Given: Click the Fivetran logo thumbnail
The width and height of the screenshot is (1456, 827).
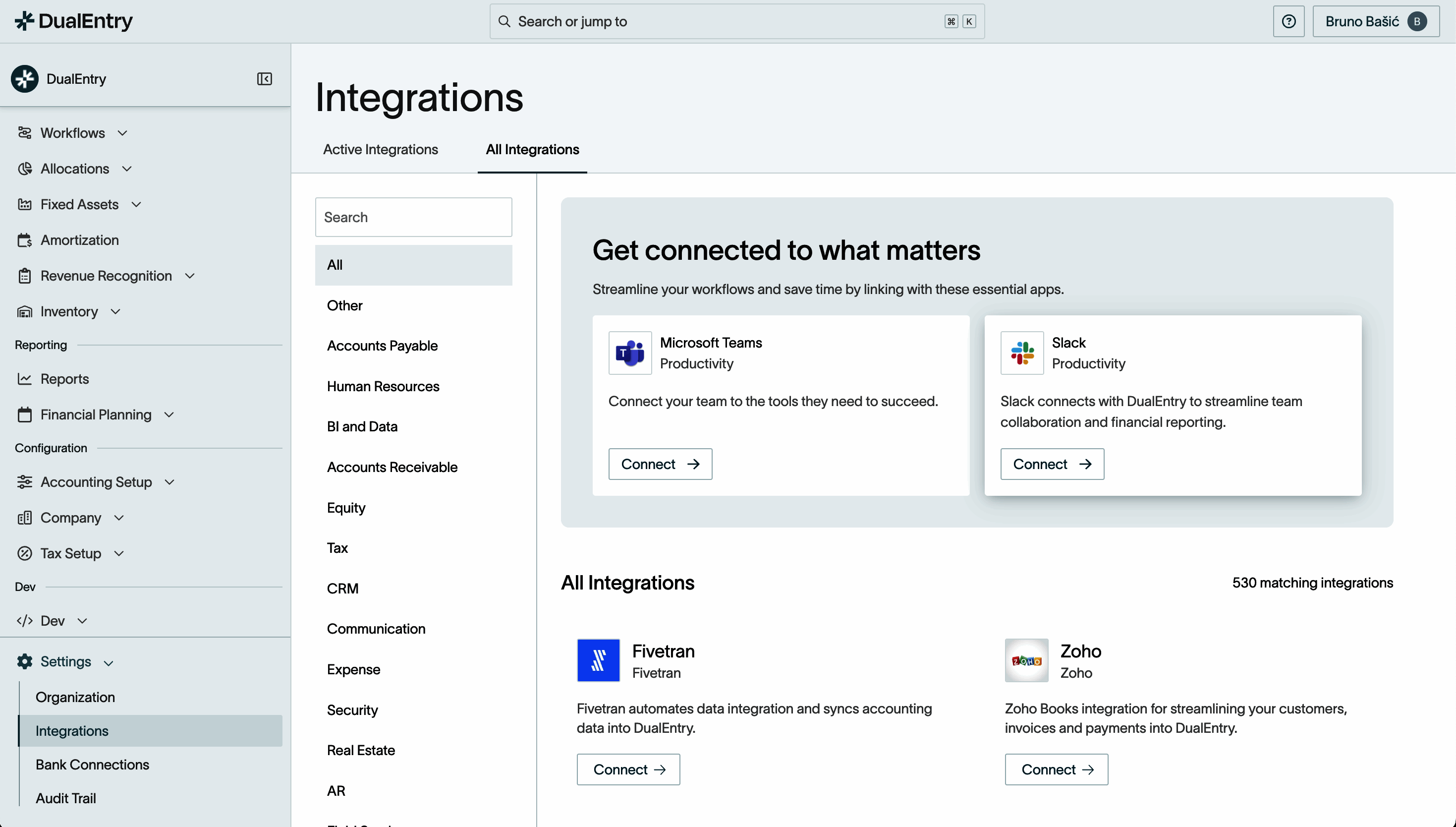Looking at the screenshot, I should tap(598, 660).
